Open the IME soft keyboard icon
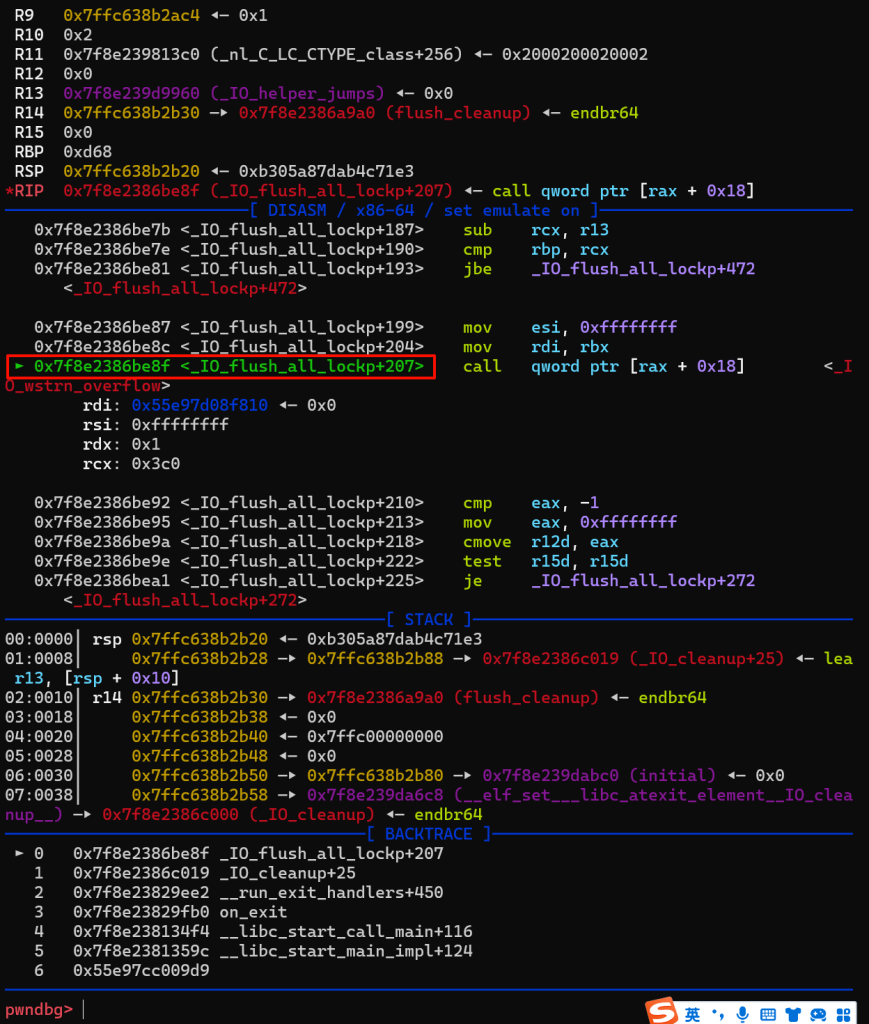869x1024 pixels. click(768, 1011)
